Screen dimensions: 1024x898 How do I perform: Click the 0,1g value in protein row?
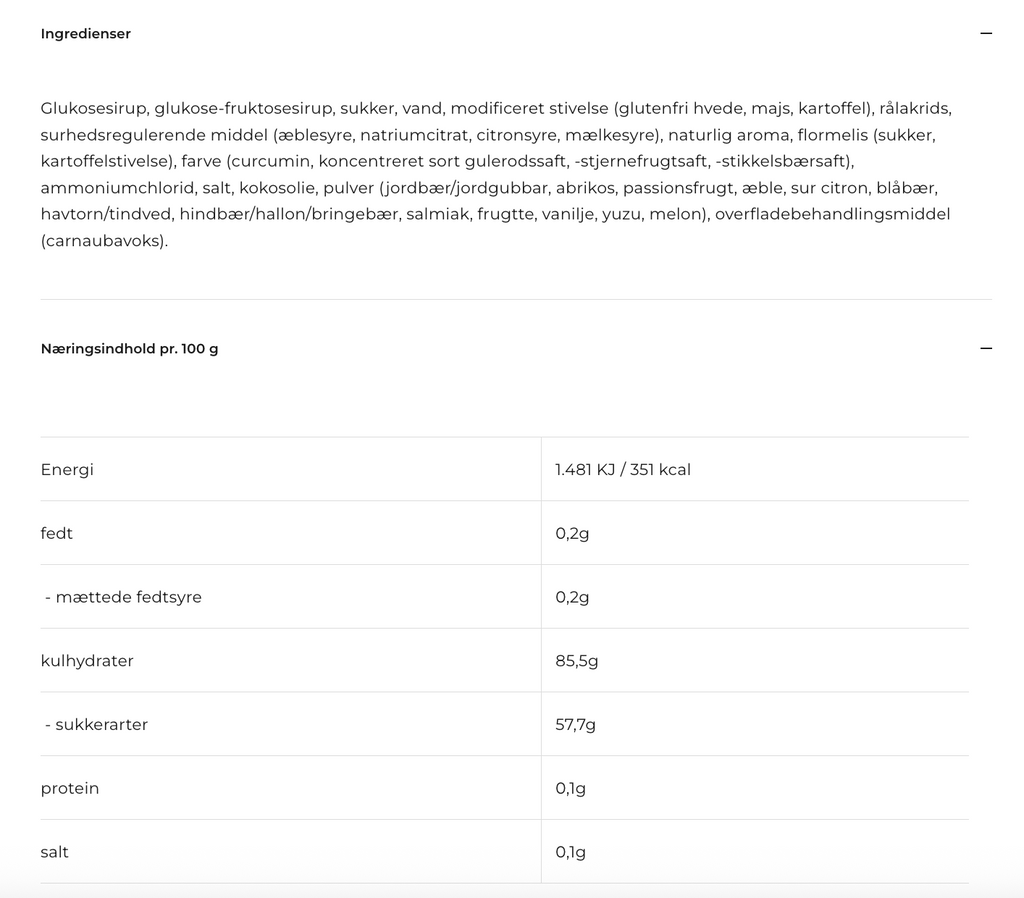point(570,789)
